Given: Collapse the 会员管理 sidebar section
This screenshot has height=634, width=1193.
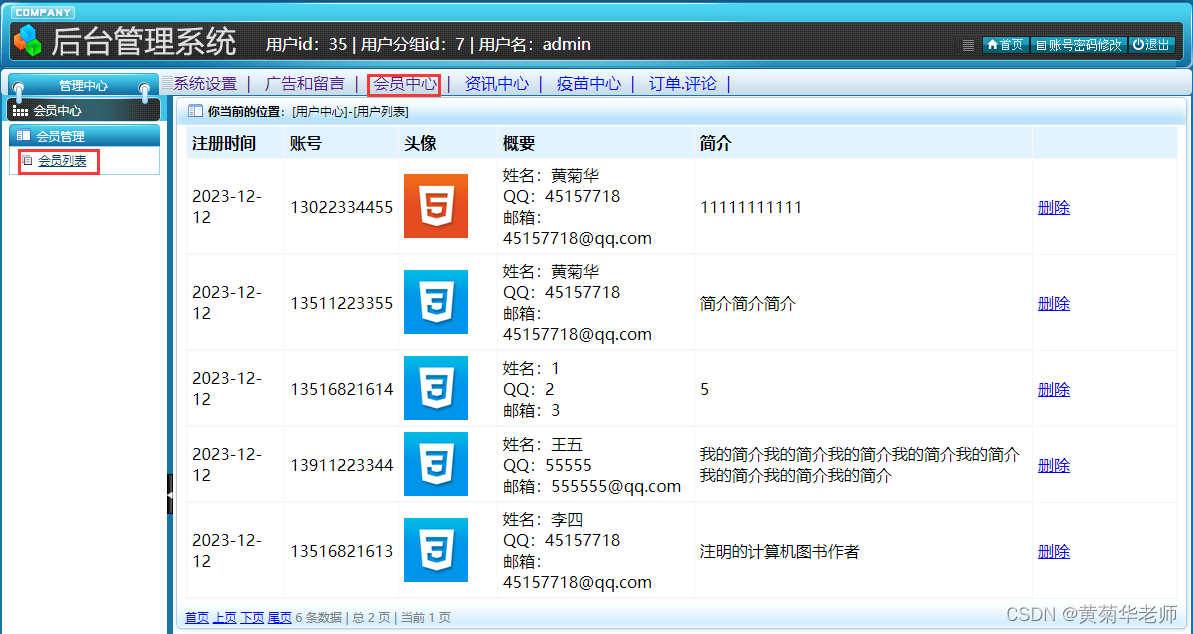Looking at the screenshot, I should [x=84, y=136].
